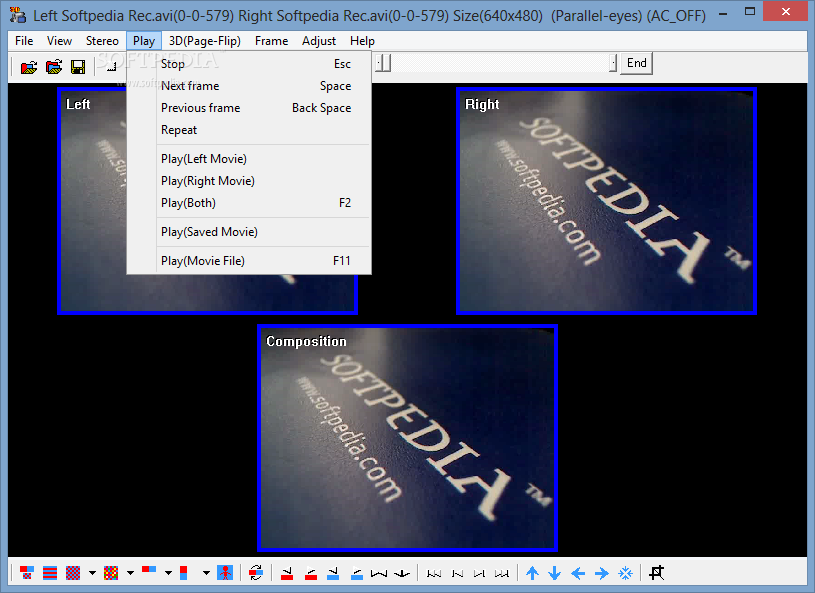Click the End button
Screen dimensions: 815x593
pyautogui.click(x=637, y=63)
